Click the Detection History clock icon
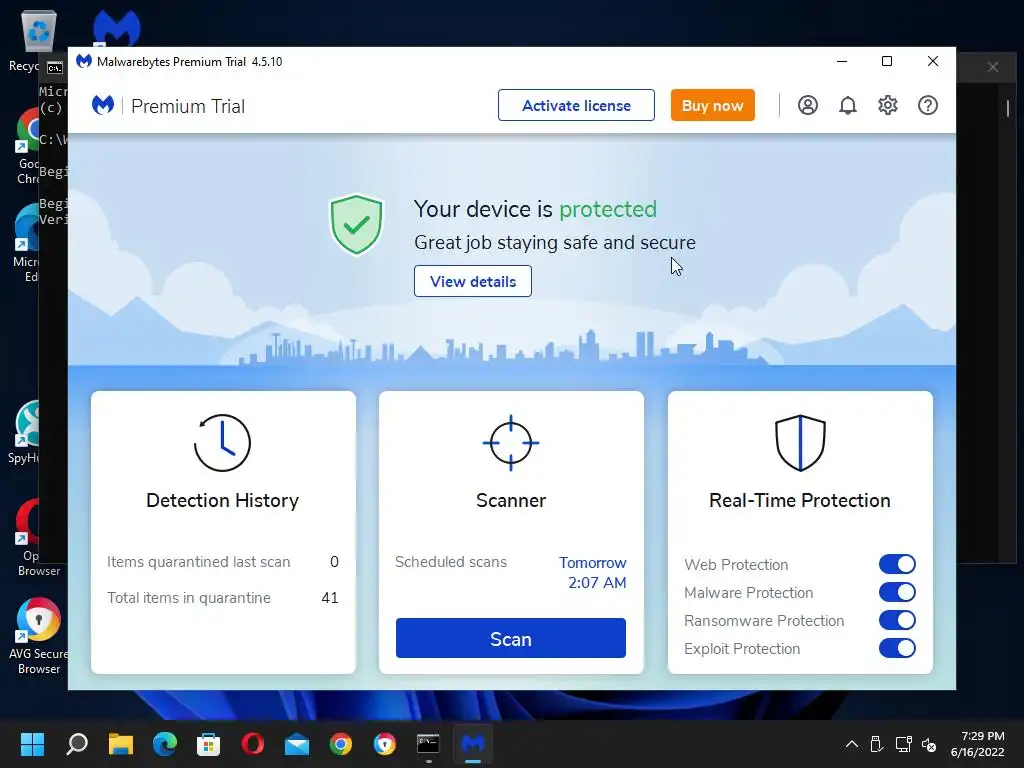 click(222, 443)
